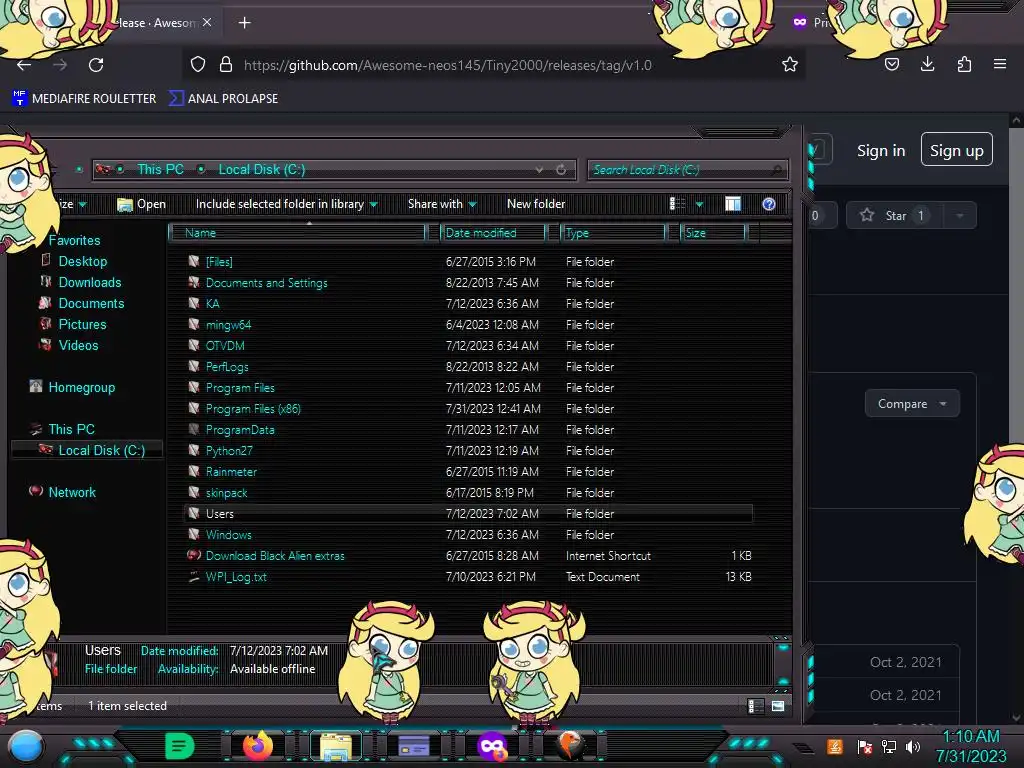Open MEDIAFIRE ROULETTER bookmark

pos(84,99)
